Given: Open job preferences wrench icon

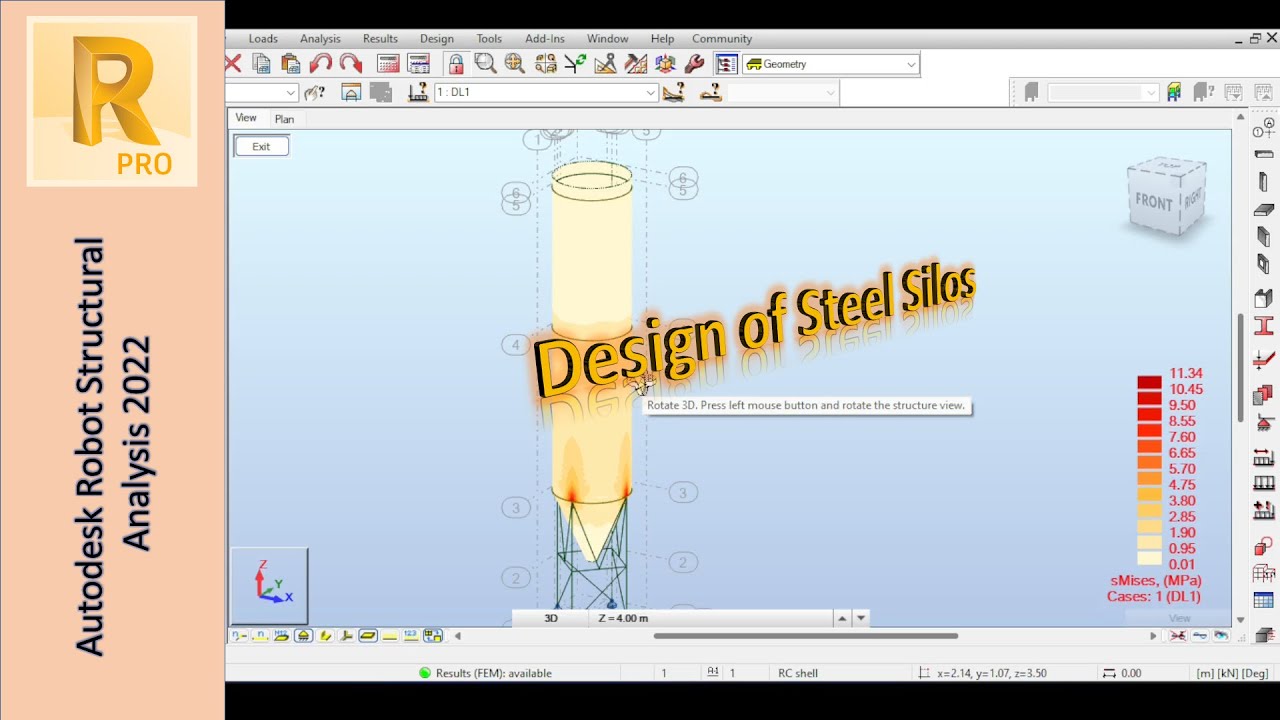Looking at the screenshot, I should pyautogui.click(x=694, y=64).
